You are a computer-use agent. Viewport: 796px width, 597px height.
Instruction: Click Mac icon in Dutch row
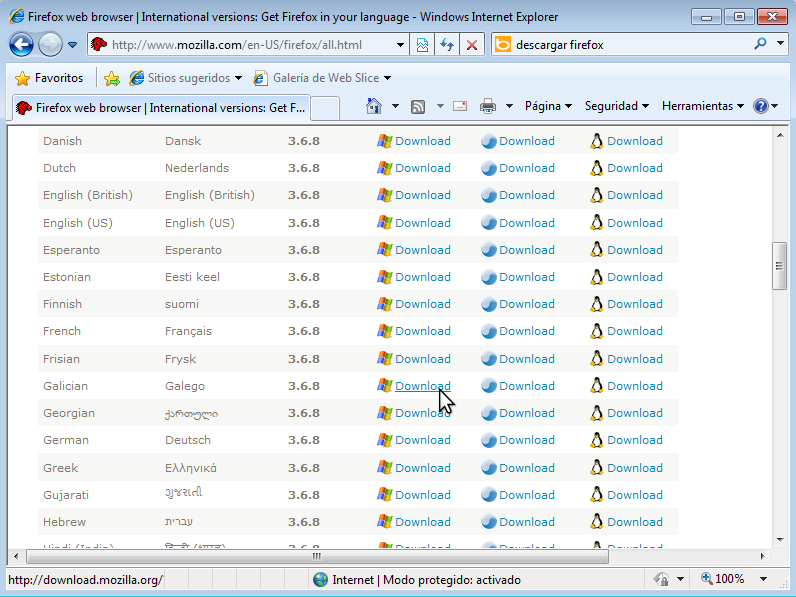488,169
